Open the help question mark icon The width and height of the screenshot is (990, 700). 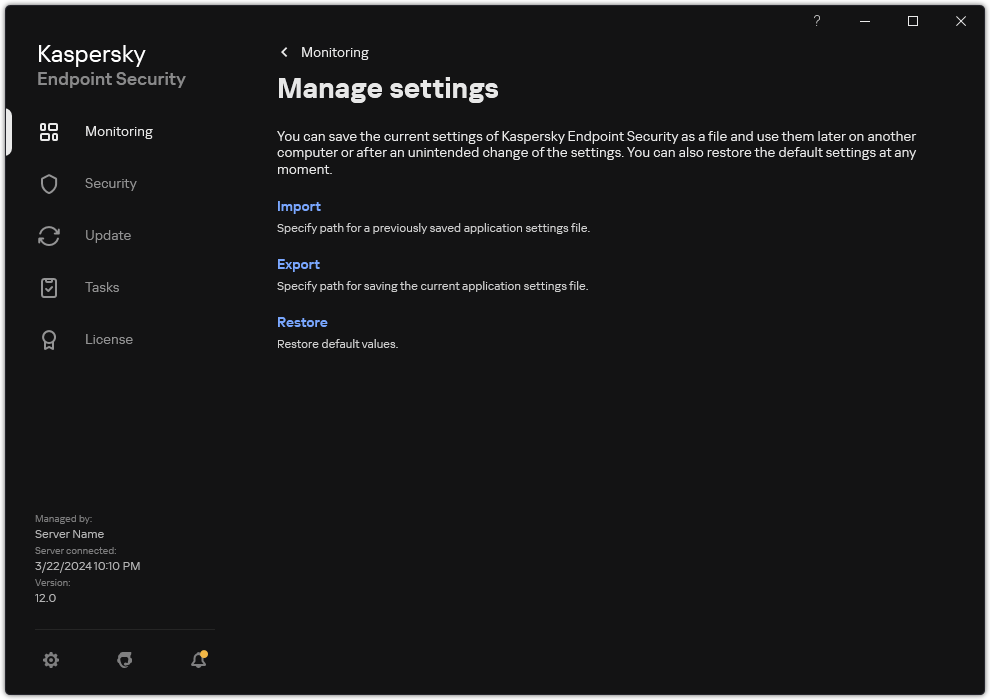tap(816, 21)
